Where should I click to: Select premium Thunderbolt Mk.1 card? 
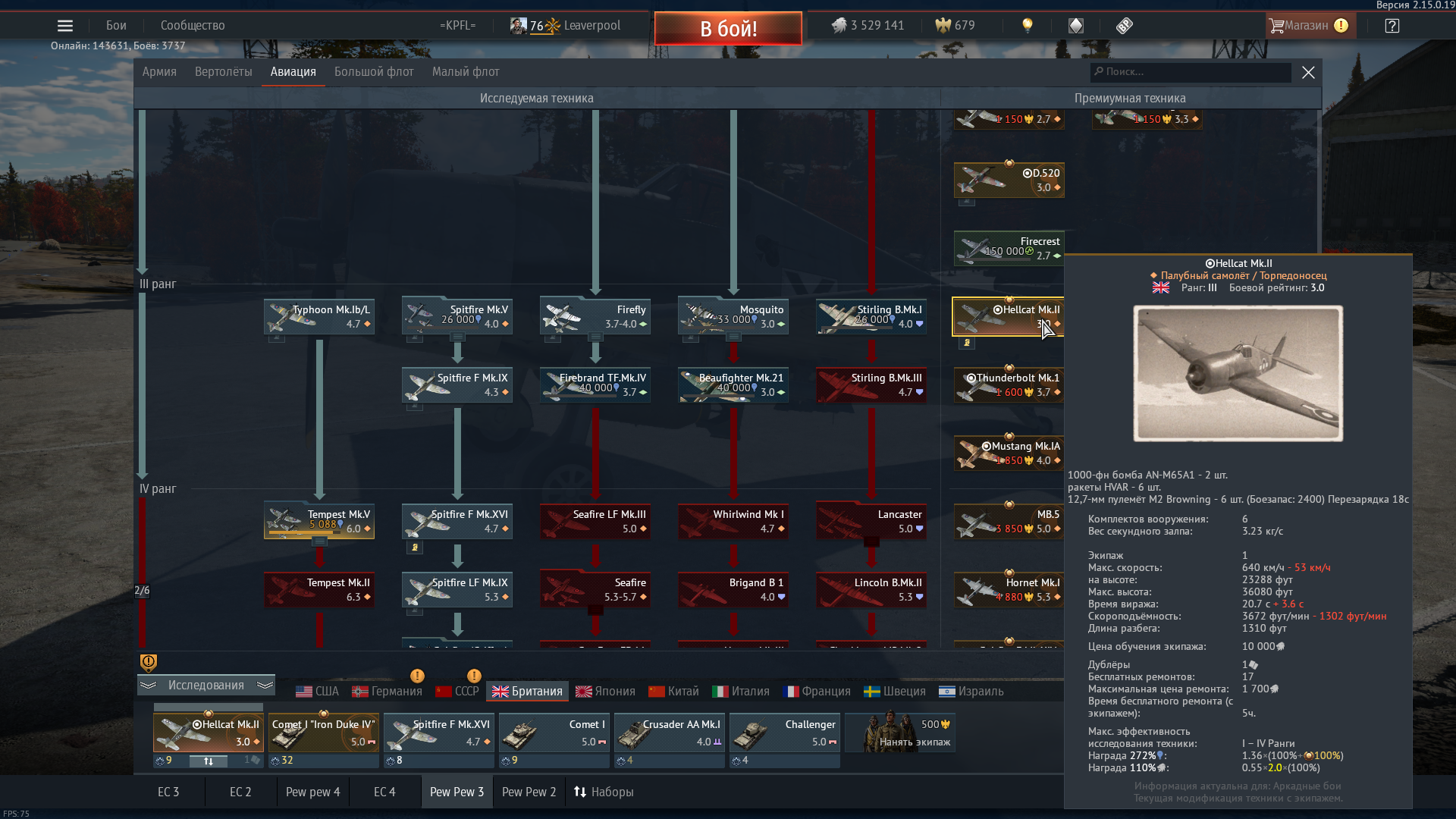1009,385
